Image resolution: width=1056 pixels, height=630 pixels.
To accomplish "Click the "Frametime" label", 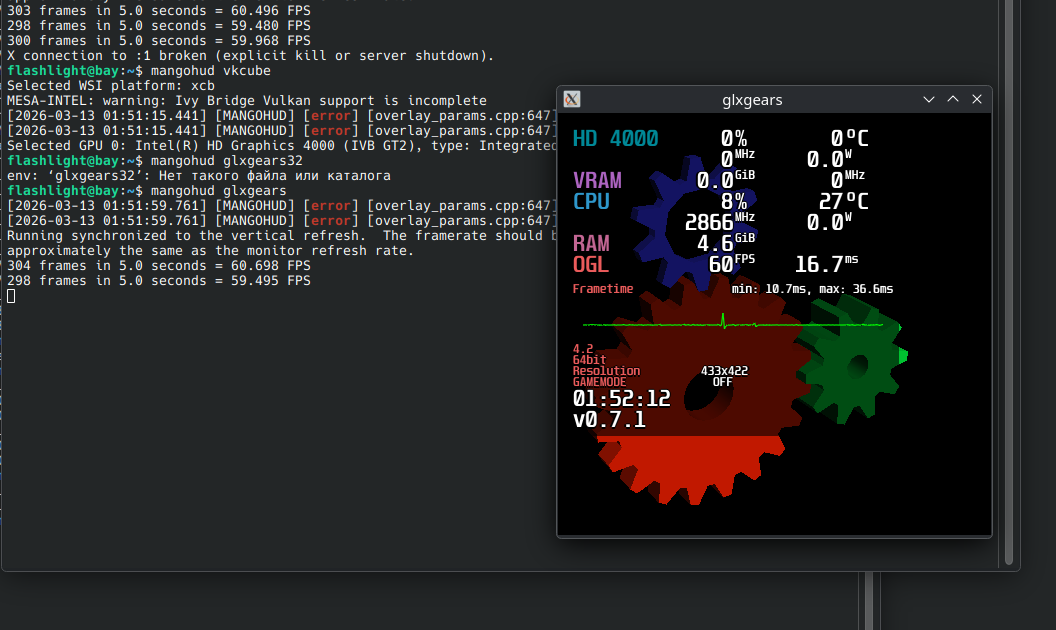I will 603,288.
